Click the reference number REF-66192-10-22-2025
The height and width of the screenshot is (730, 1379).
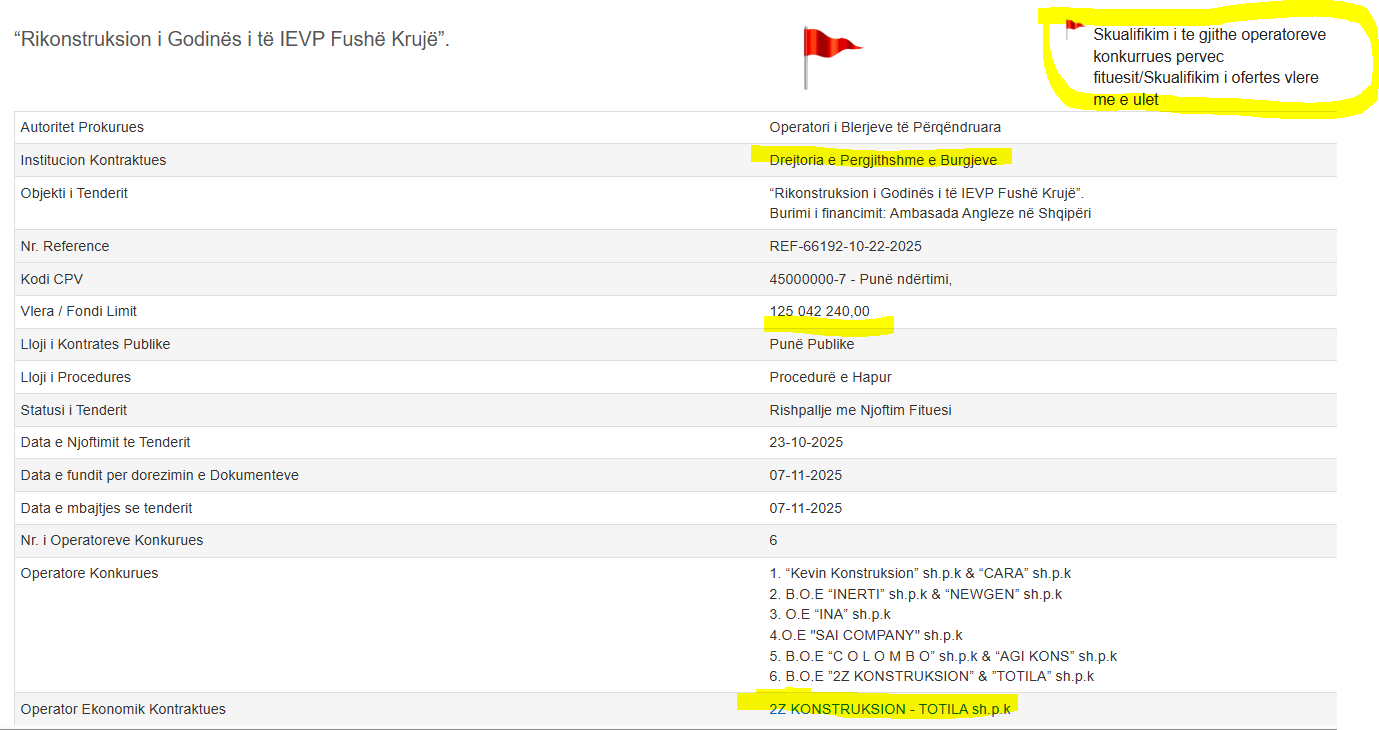(x=845, y=246)
